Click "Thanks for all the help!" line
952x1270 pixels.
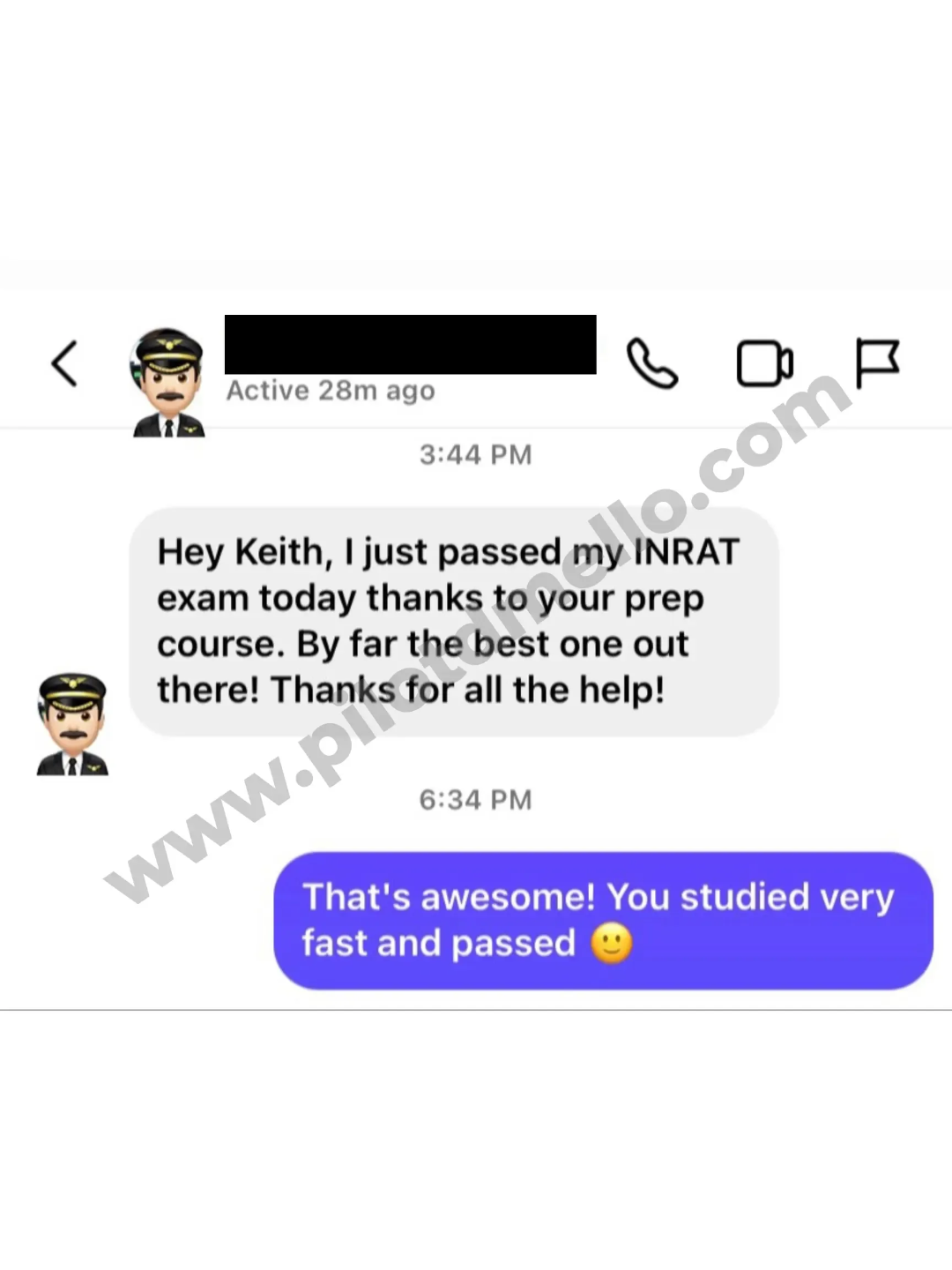[468, 690]
